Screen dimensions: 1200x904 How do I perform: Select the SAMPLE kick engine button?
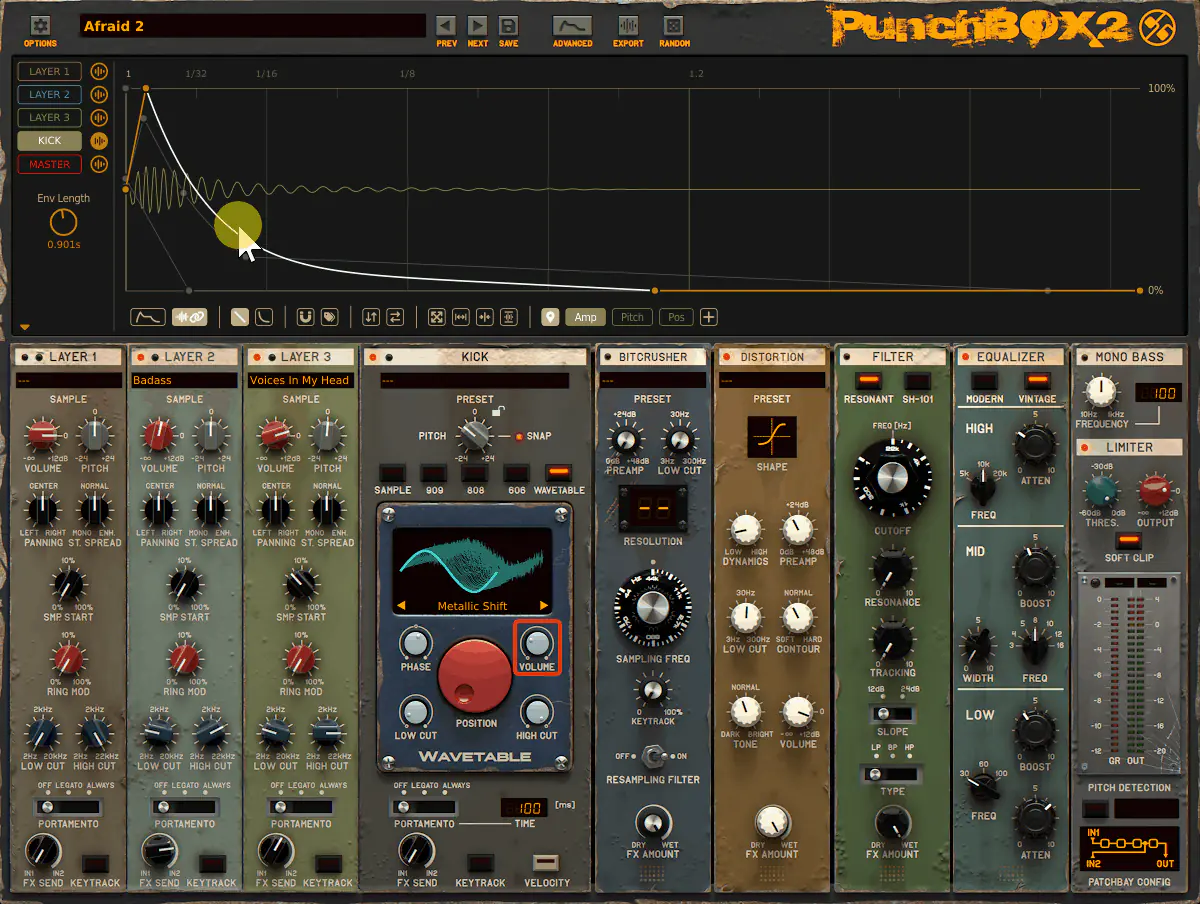(393, 473)
